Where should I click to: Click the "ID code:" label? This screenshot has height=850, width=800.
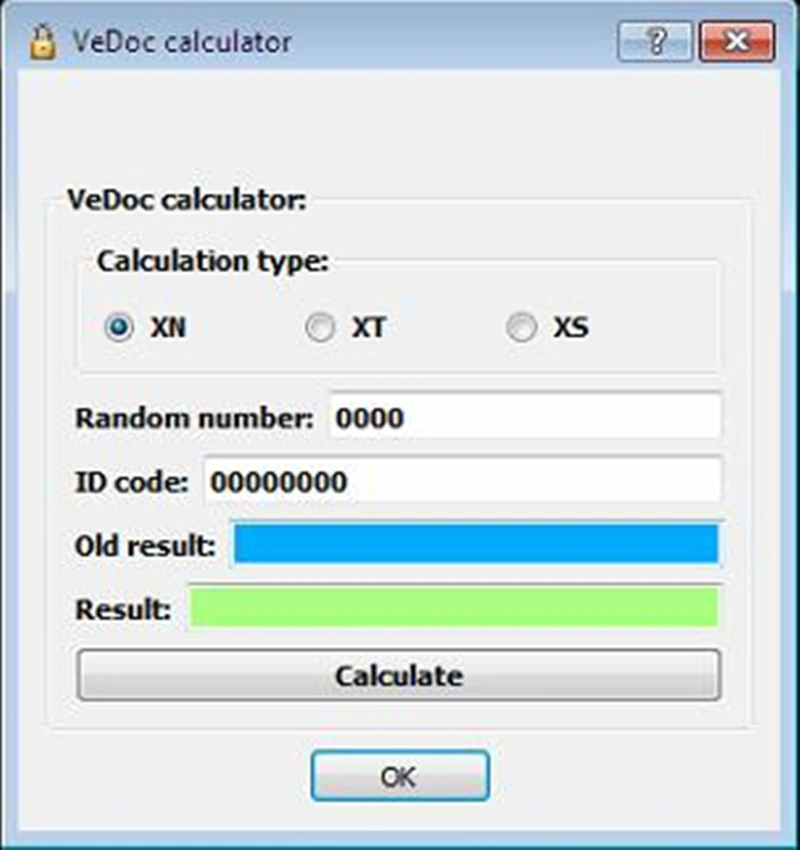(131, 483)
